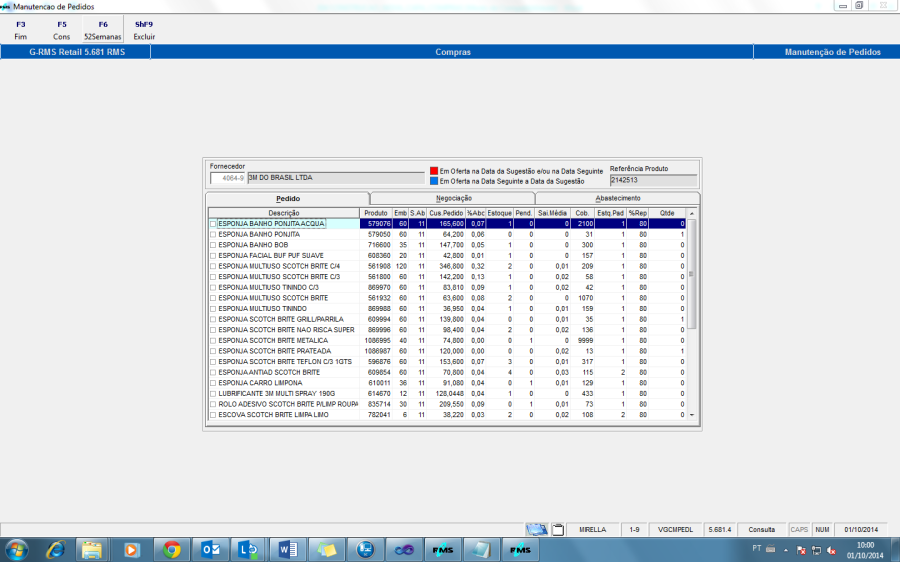This screenshot has width=900, height=562.
Task: Click the blue offer legend color square
Action: 434,181
